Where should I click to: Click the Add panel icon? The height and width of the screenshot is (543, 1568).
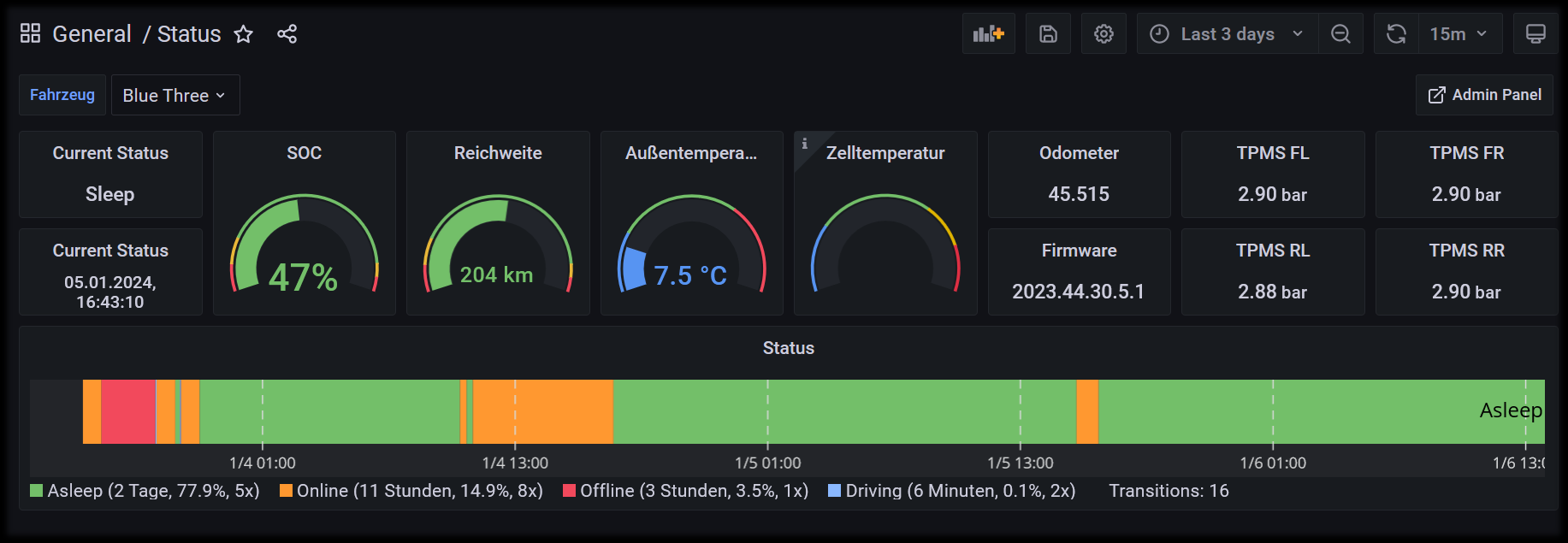[988, 33]
